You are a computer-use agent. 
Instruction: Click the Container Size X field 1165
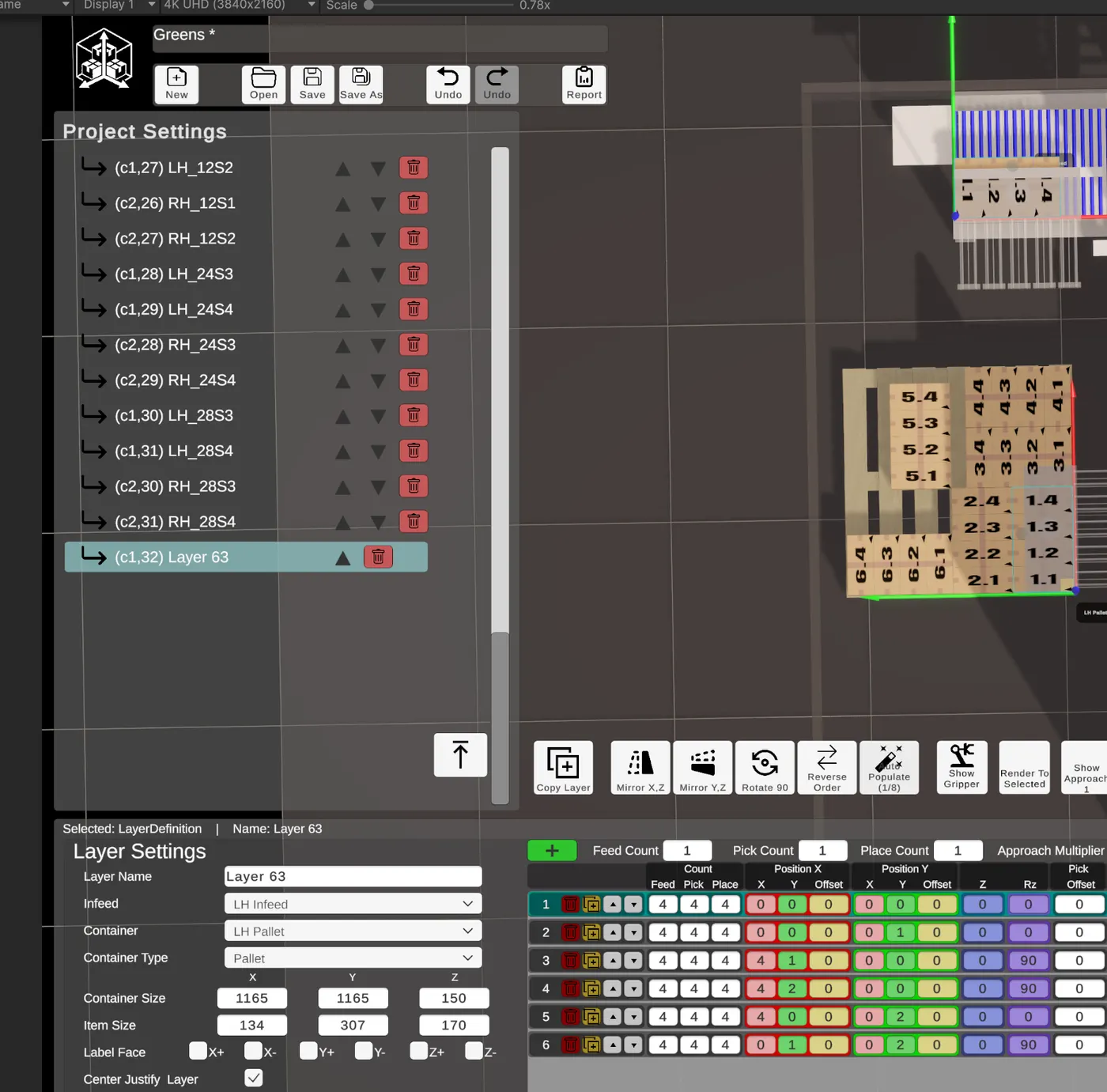[252, 998]
